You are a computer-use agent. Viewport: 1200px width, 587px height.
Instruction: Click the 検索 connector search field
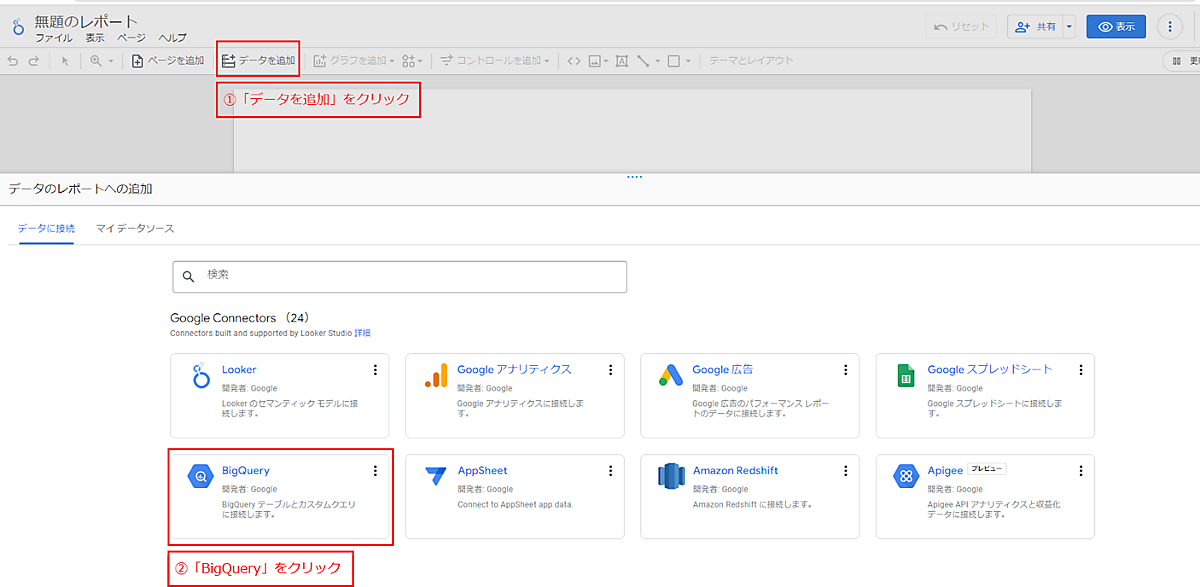pos(400,276)
